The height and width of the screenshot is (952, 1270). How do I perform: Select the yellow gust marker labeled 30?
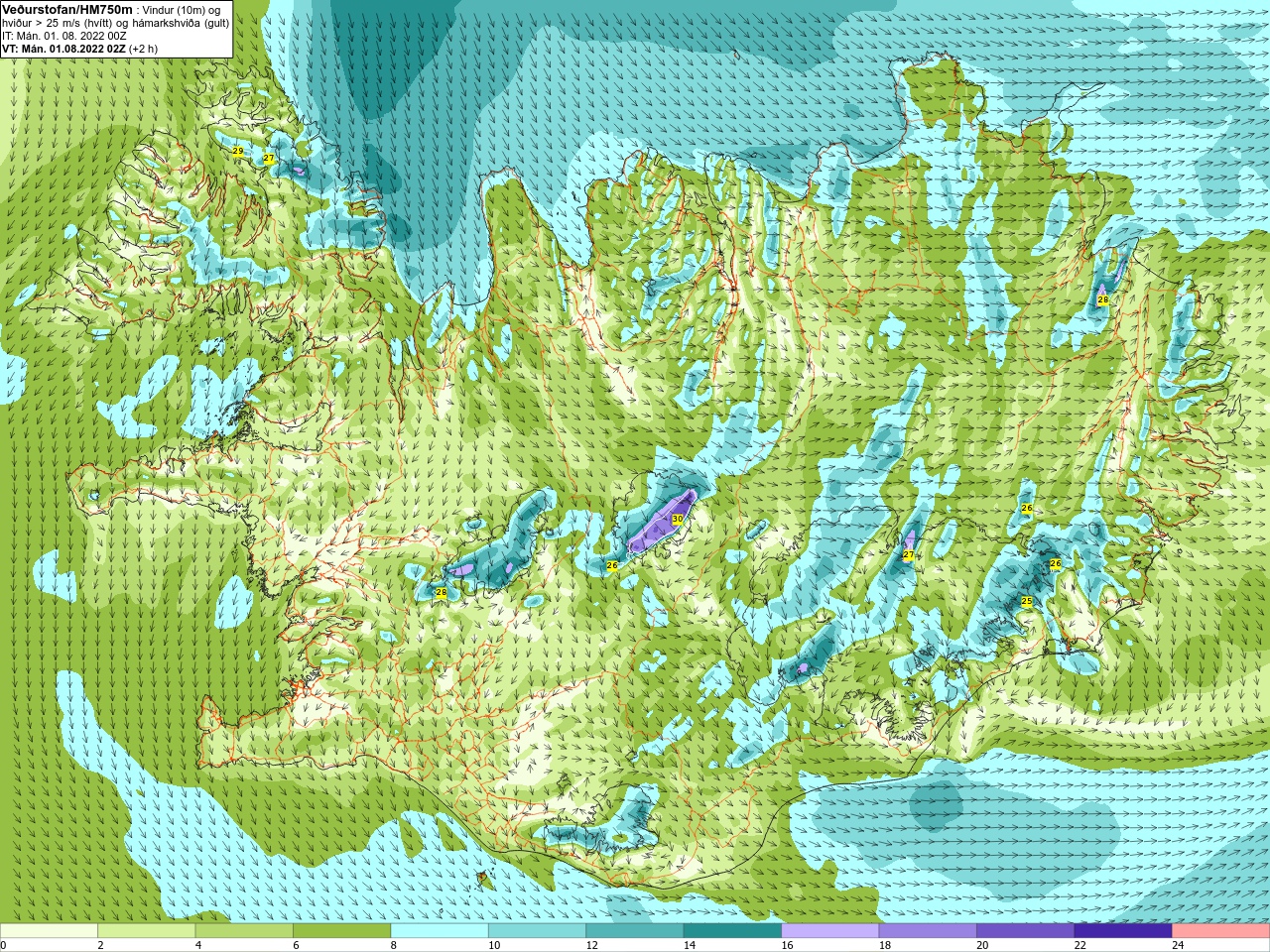678,520
